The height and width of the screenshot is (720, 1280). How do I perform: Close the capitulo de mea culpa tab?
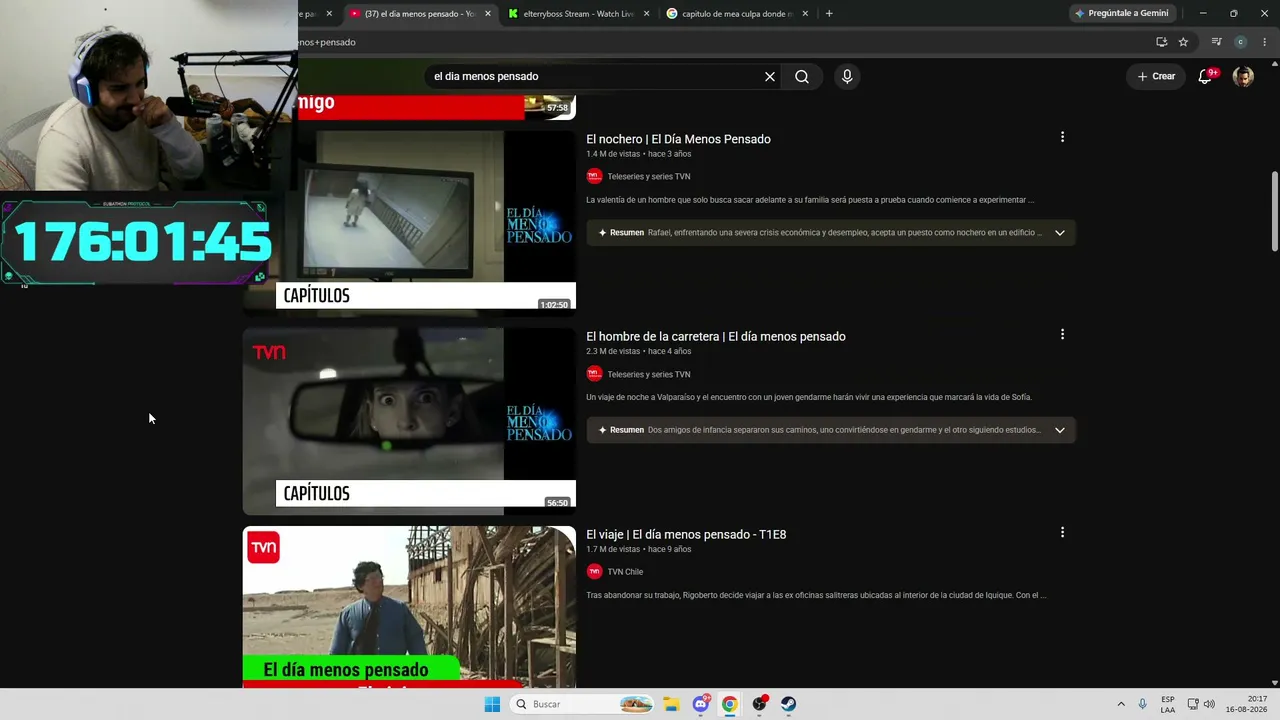coord(806,14)
